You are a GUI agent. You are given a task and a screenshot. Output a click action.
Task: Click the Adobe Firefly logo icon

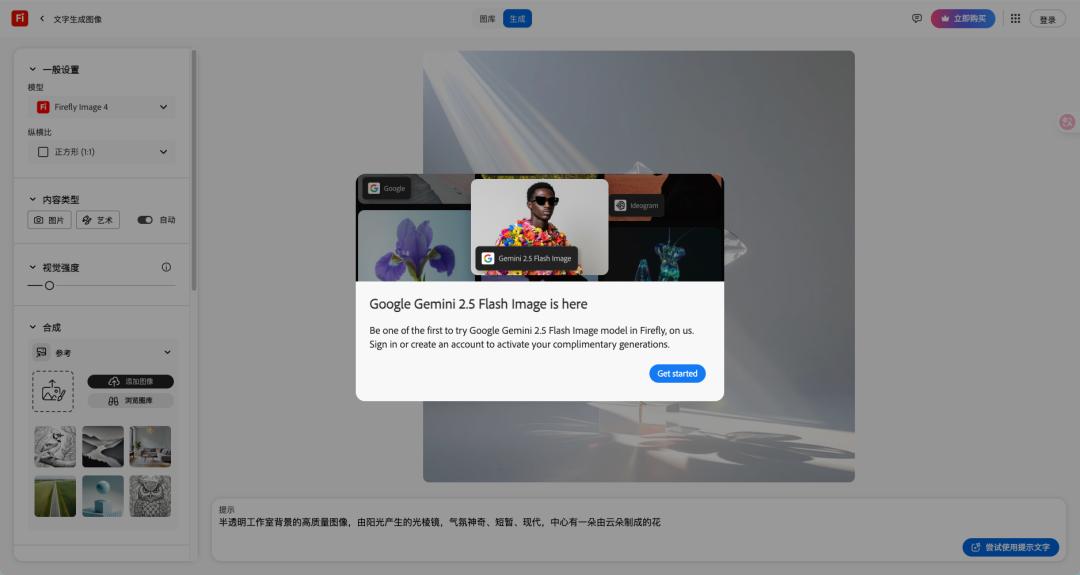tap(20, 19)
